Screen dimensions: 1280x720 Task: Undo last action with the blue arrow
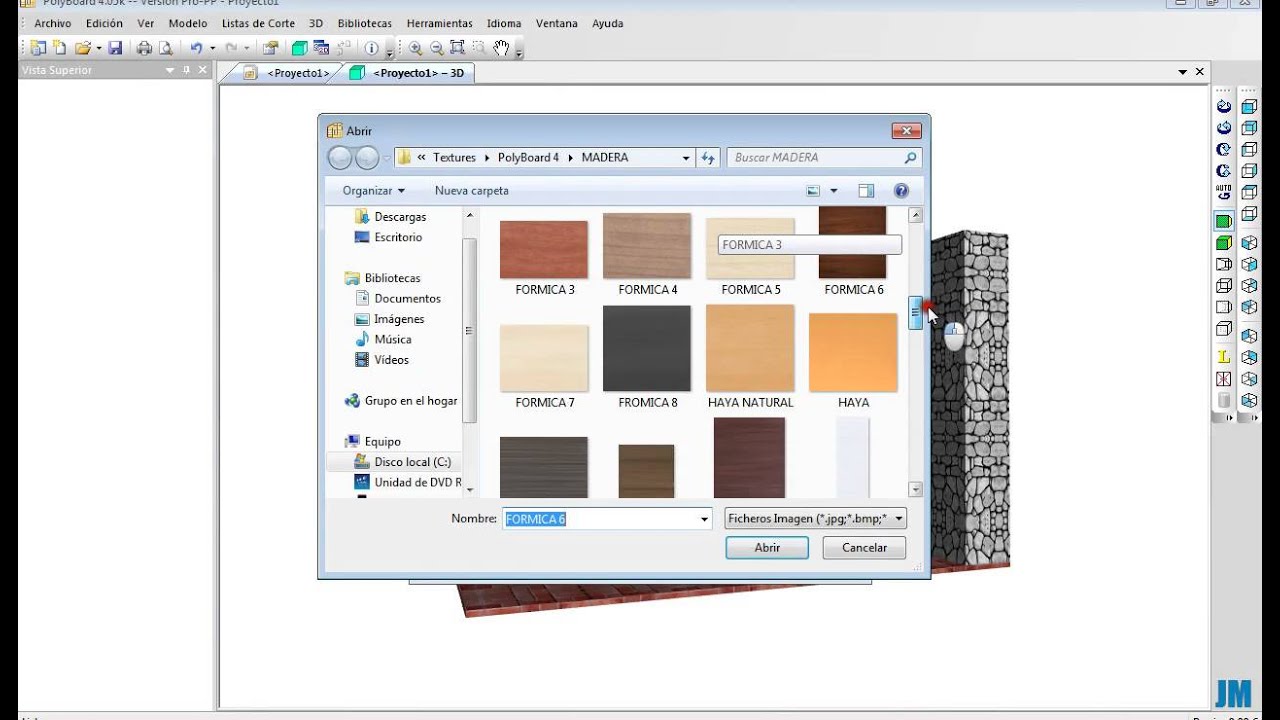click(196, 48)
